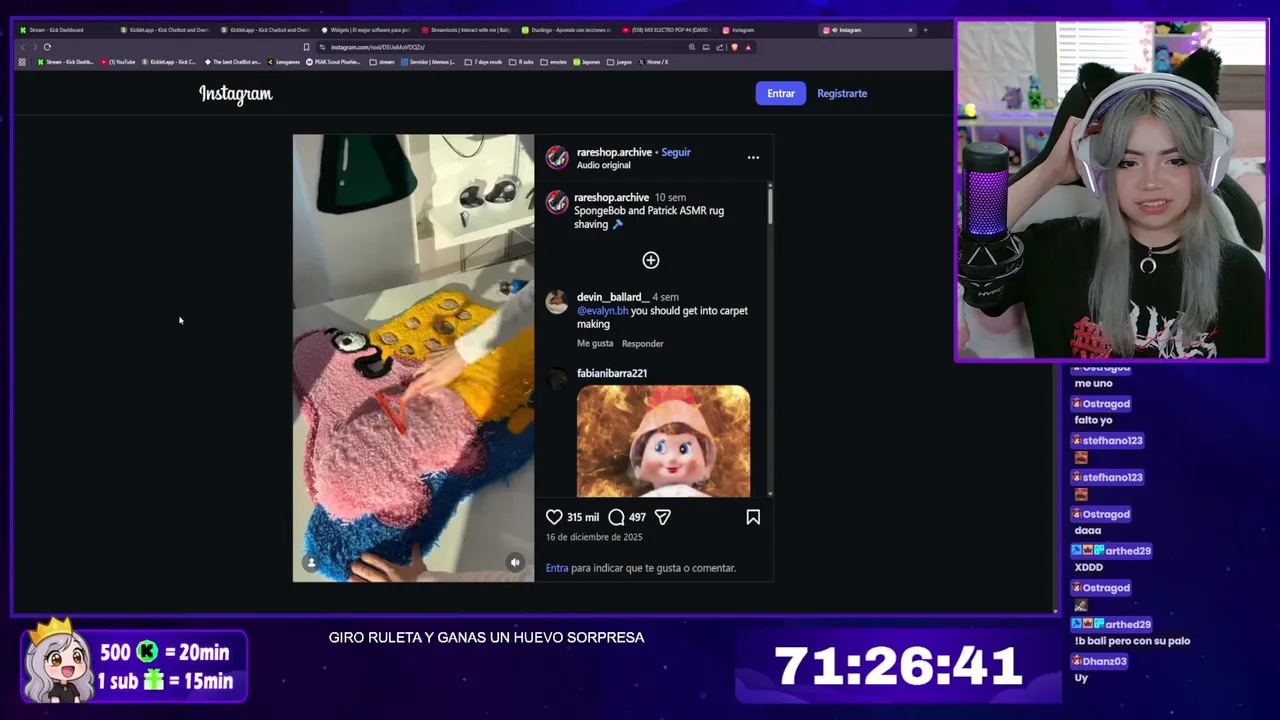Viewport: 1280px width, 720px height.
Task: Click the Instagram logo
Action: coord(236,94)
